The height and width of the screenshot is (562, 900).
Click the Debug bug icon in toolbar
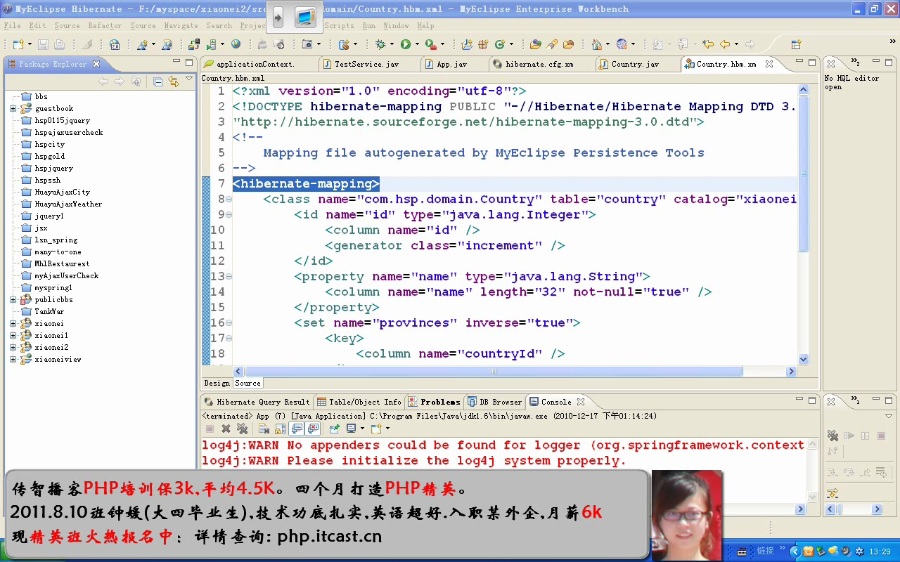coord(380,44)
